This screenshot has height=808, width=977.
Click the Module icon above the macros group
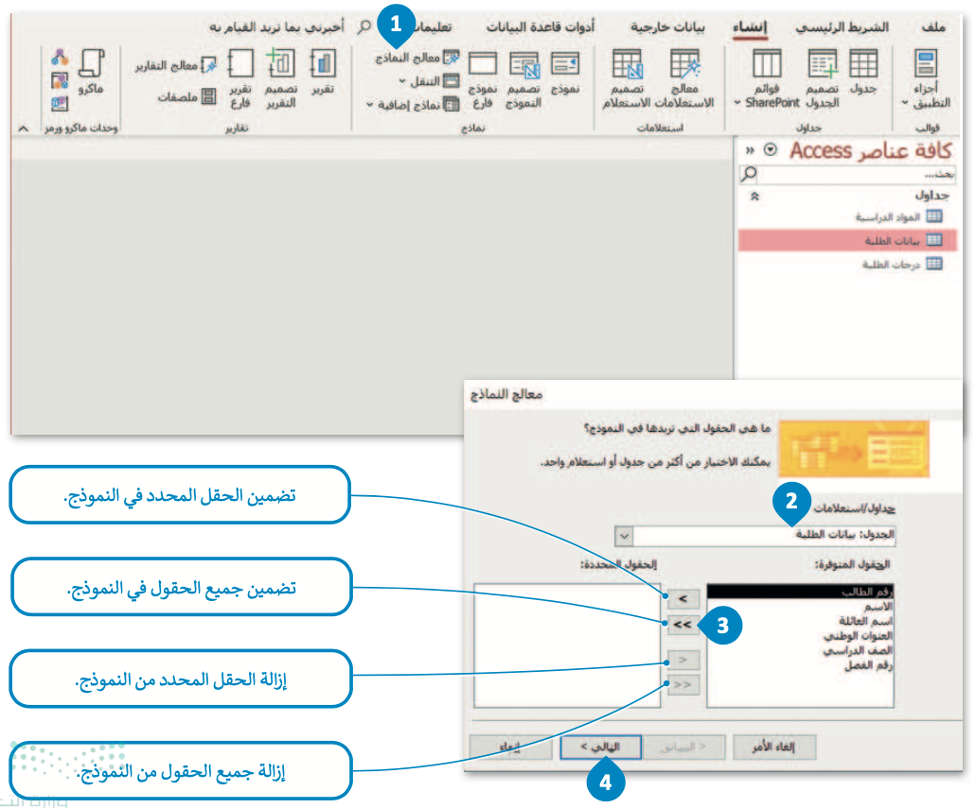click(60, 58)
